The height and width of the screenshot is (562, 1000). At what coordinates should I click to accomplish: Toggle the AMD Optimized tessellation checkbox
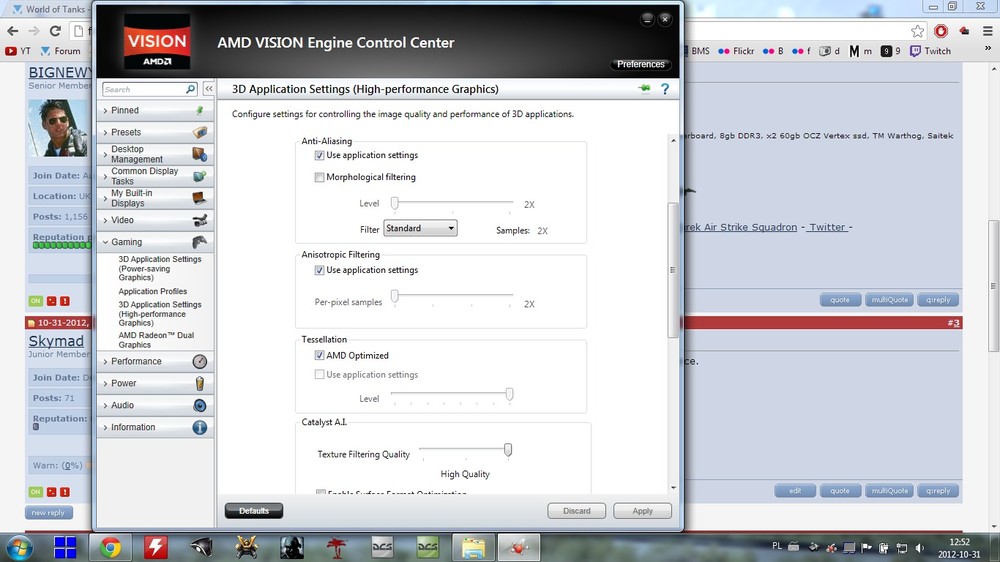(319, 355)
